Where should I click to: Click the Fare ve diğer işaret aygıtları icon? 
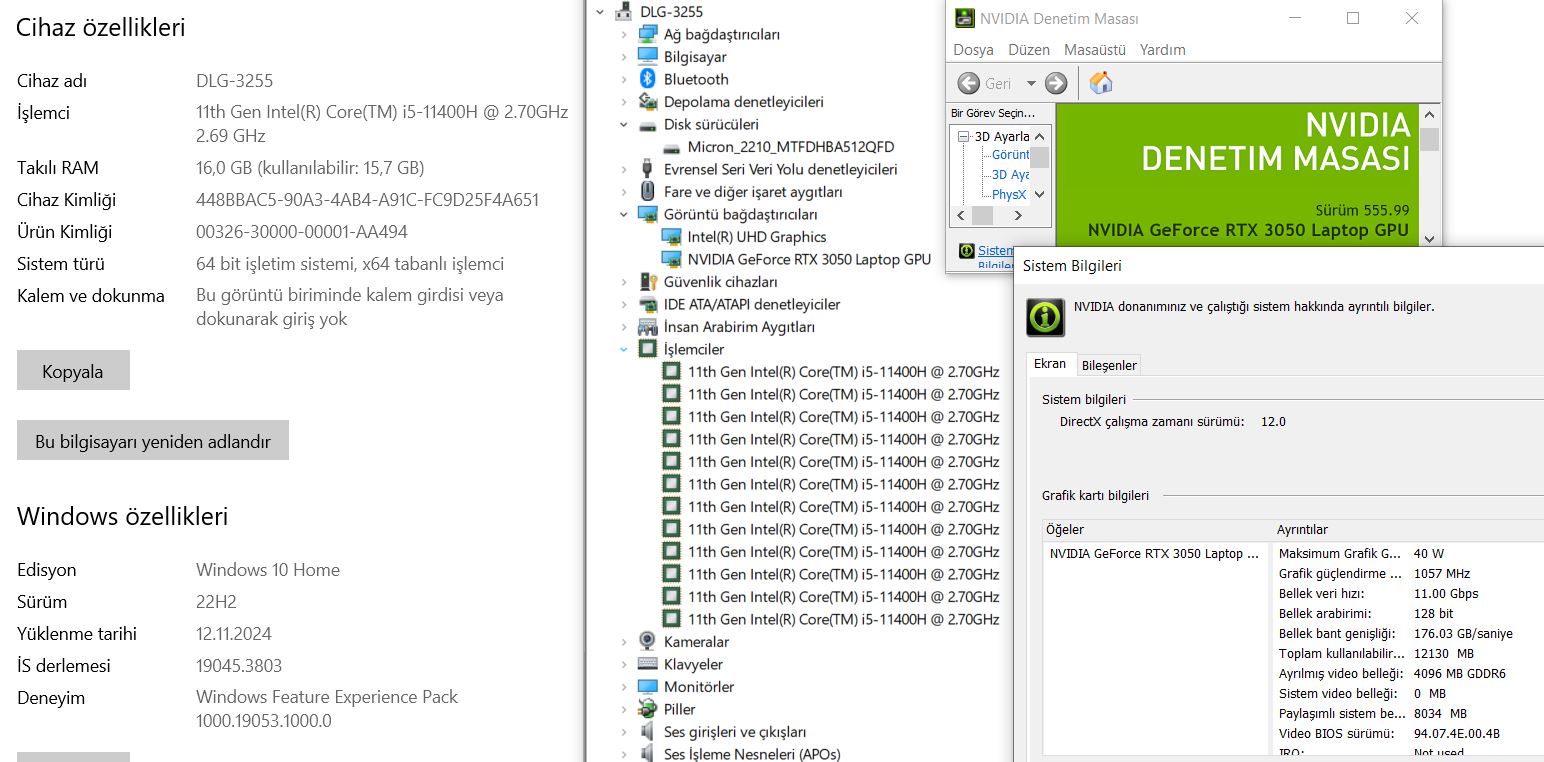[x=647, y=192]
